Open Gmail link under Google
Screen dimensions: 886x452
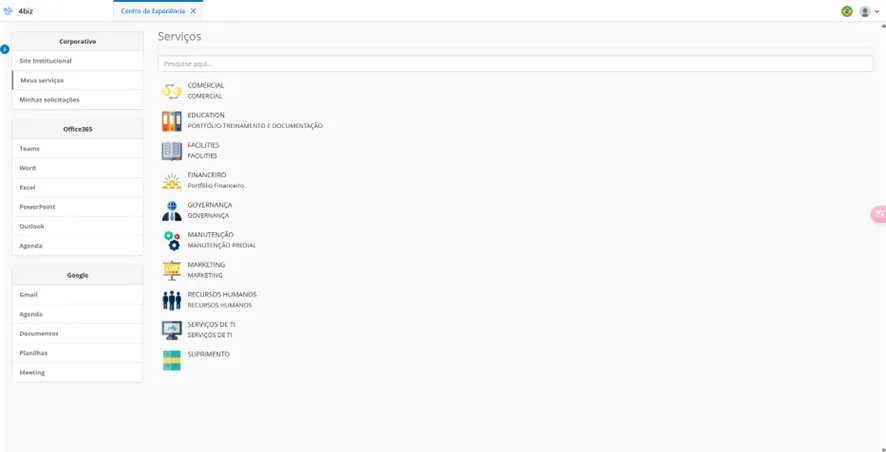[77, 294]
